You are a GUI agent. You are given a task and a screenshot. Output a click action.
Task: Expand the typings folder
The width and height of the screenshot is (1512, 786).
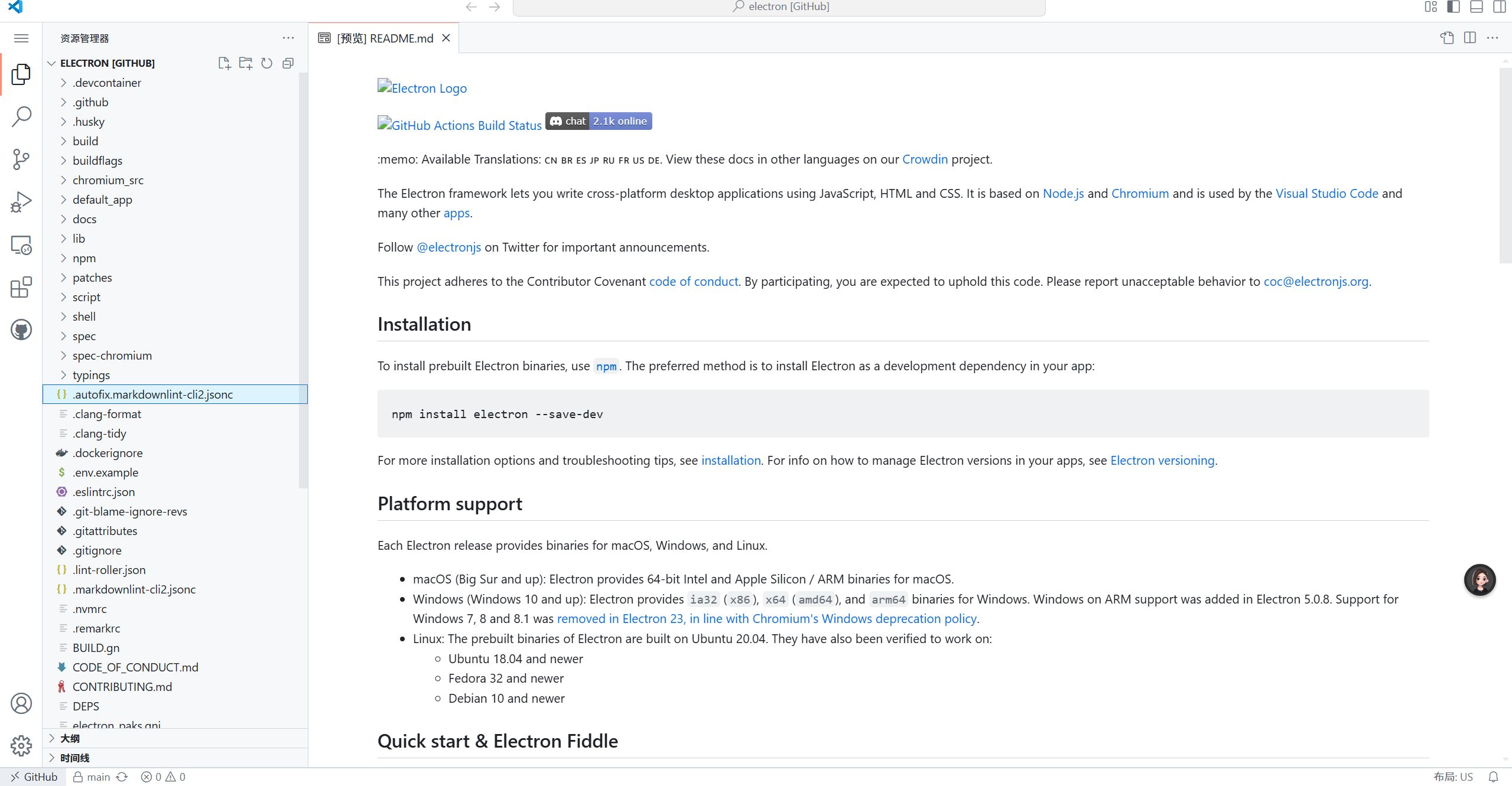tap(175, 375)
